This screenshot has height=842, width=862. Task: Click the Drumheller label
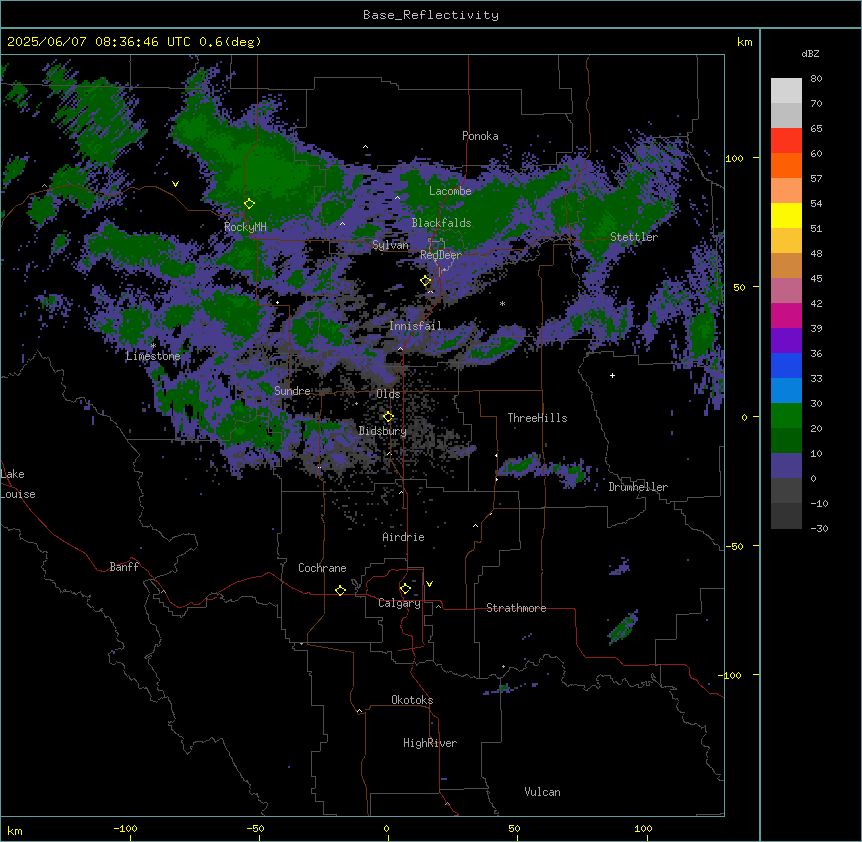click(x=638, y=487)
